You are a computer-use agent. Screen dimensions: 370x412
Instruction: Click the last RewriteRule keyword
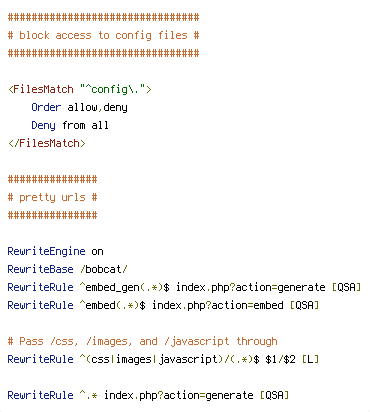point(40,395)
